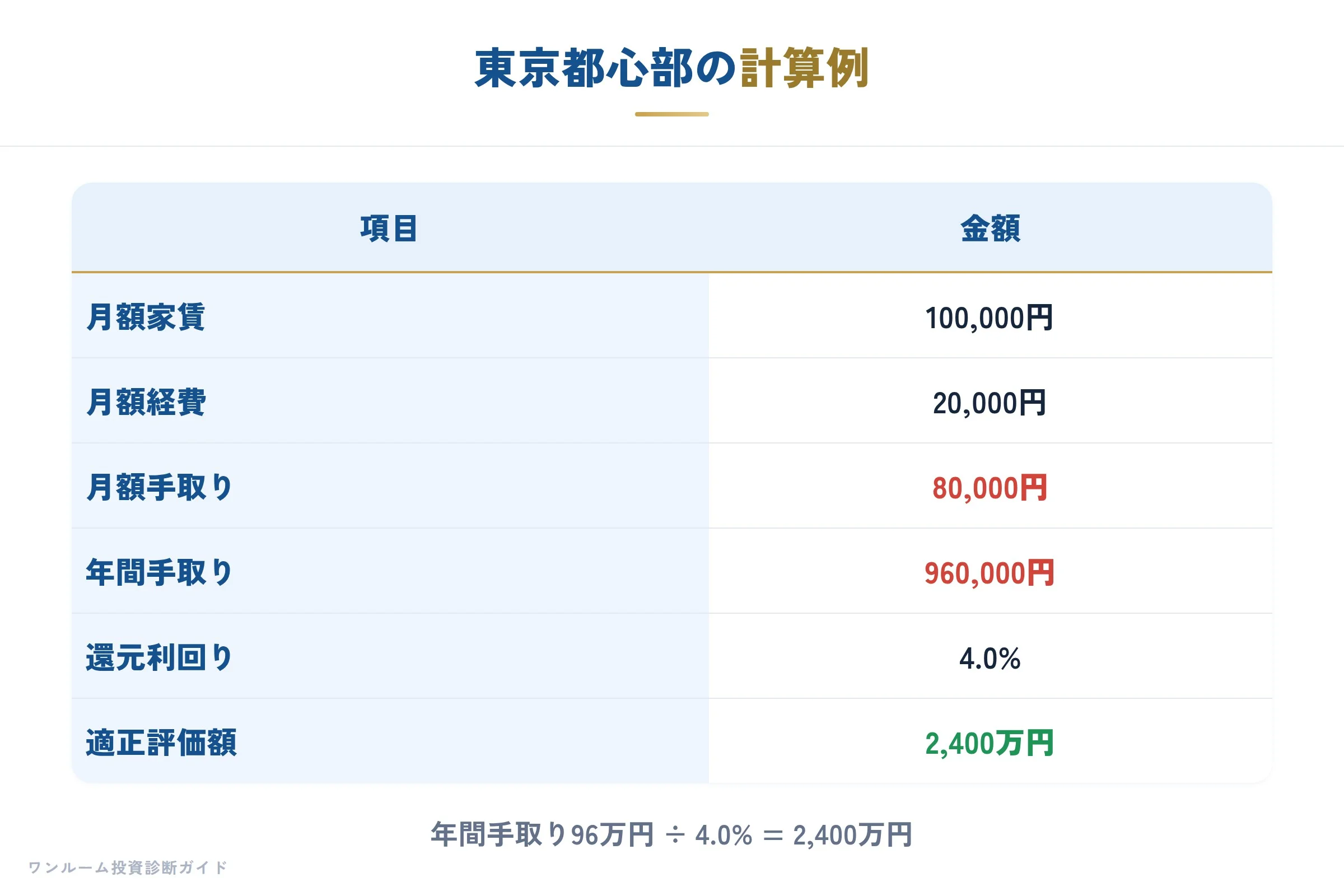Select the red 960,000円 value

[989, 573]
